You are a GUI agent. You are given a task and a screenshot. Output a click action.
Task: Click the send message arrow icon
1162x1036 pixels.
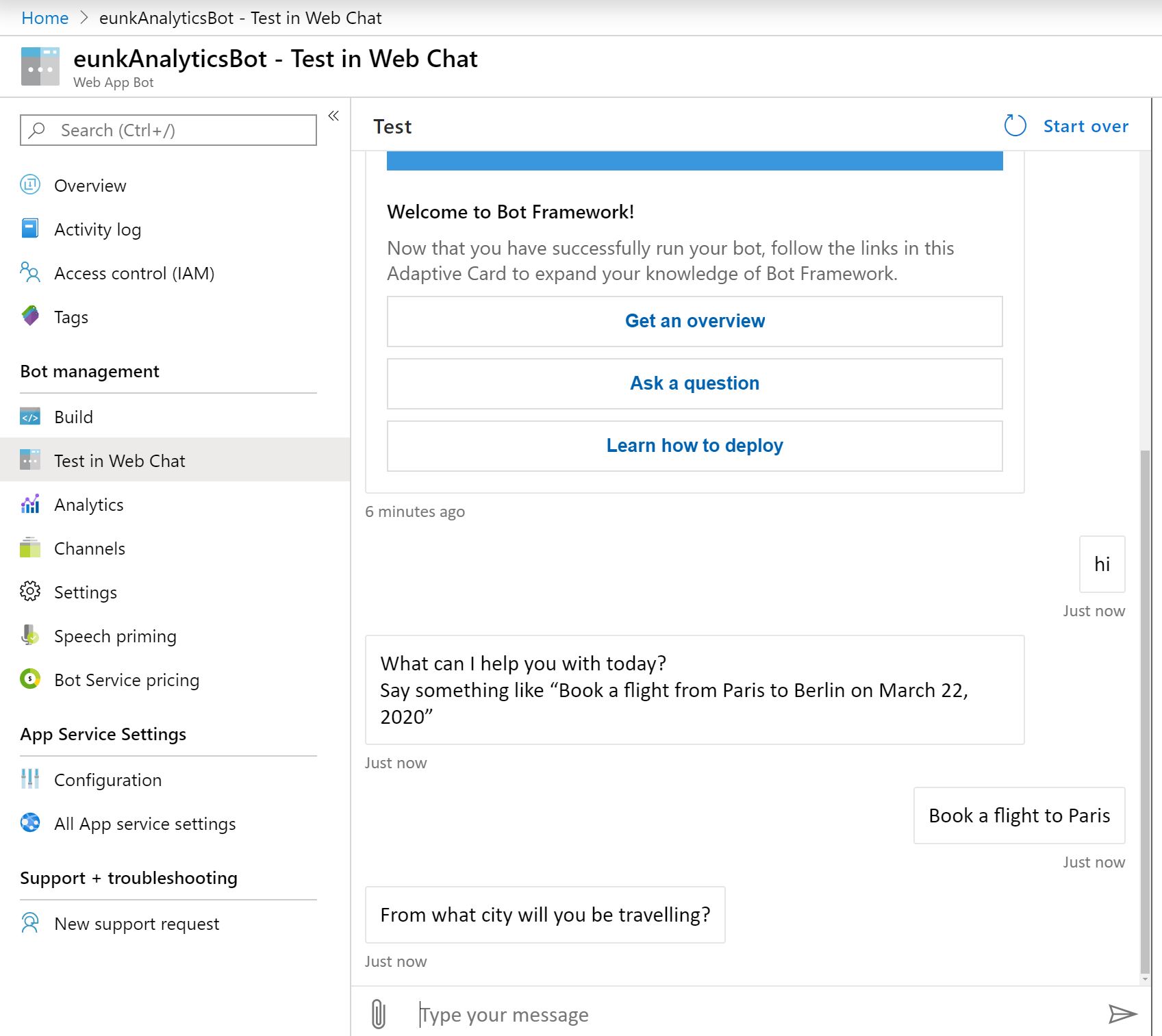(1122, 1014)
